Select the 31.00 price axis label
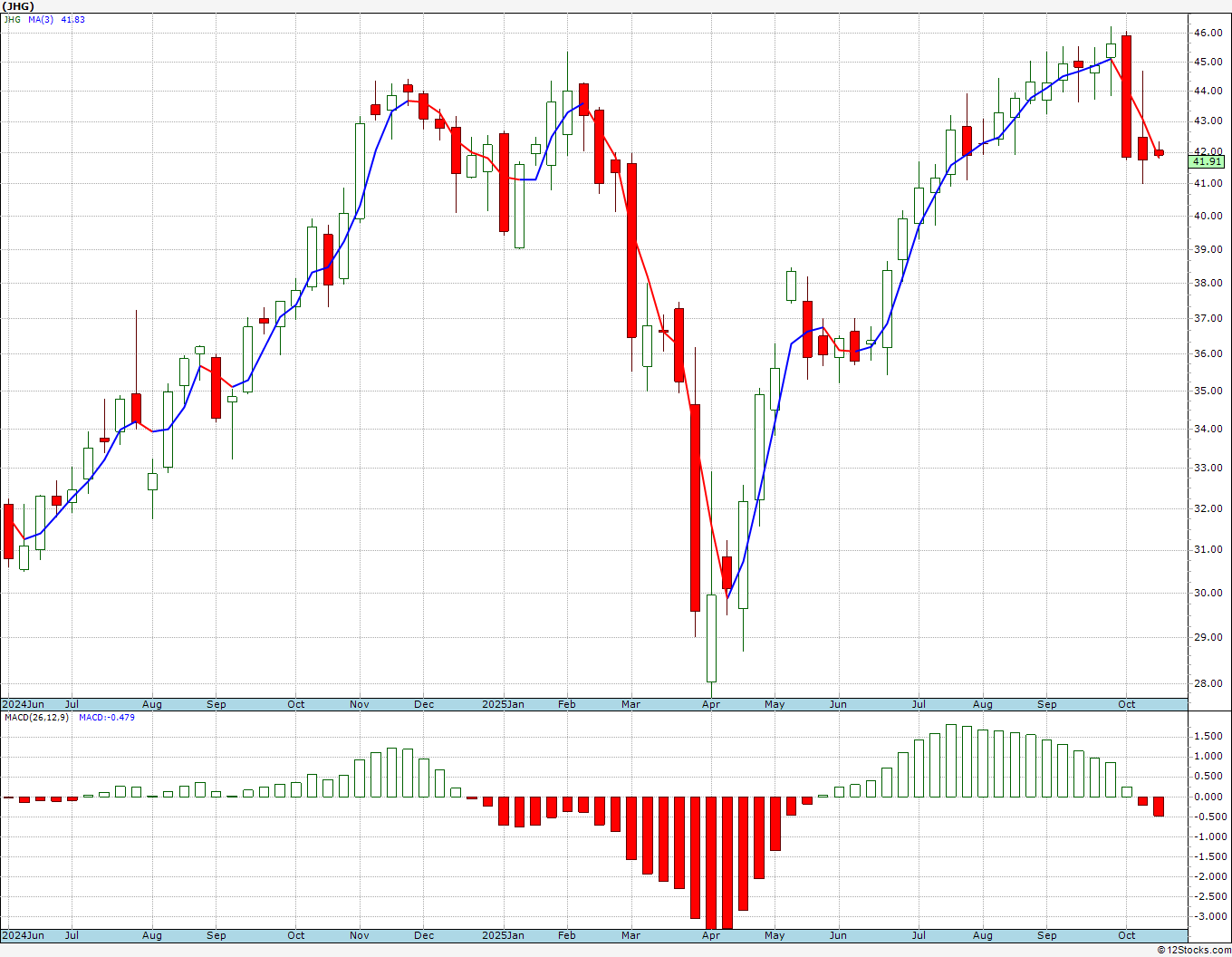The width and height of the screenshot is (1232, 957). pyautogui.click(x=1208, y=549)
